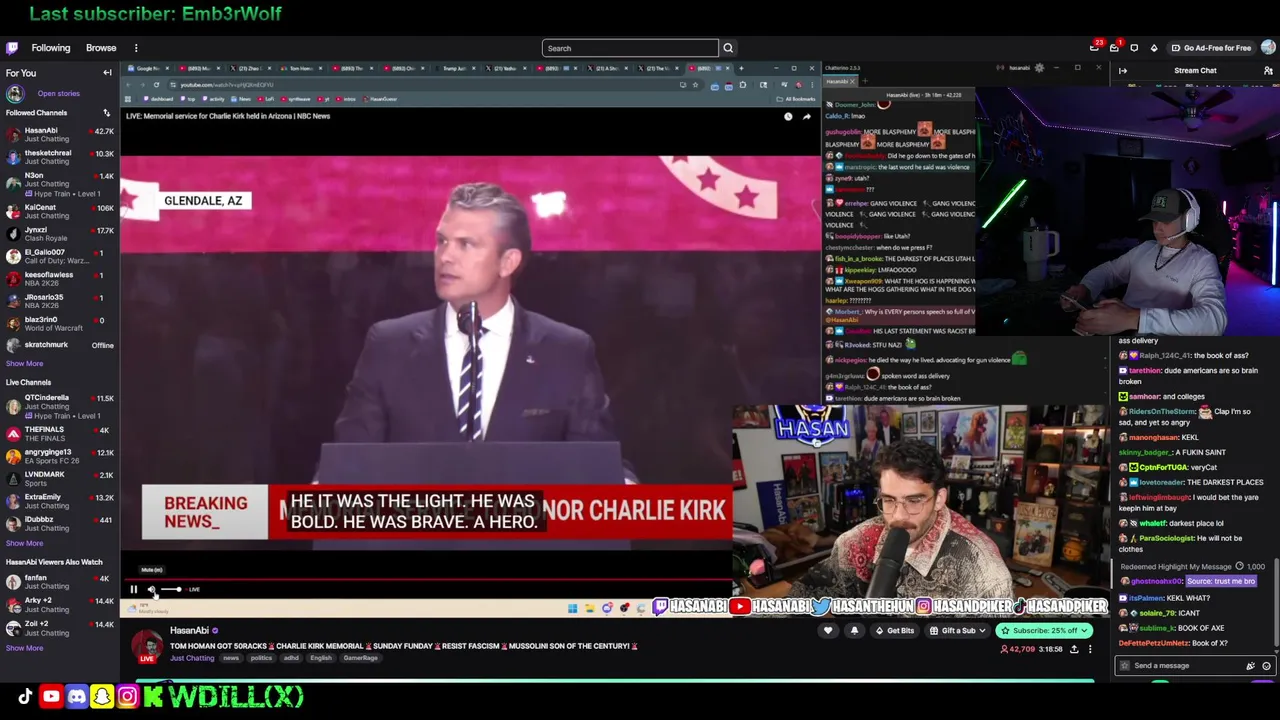Screen dimensions: 1280x720
Task: Open chat identity star badge icon
Action: [1125, 666]
